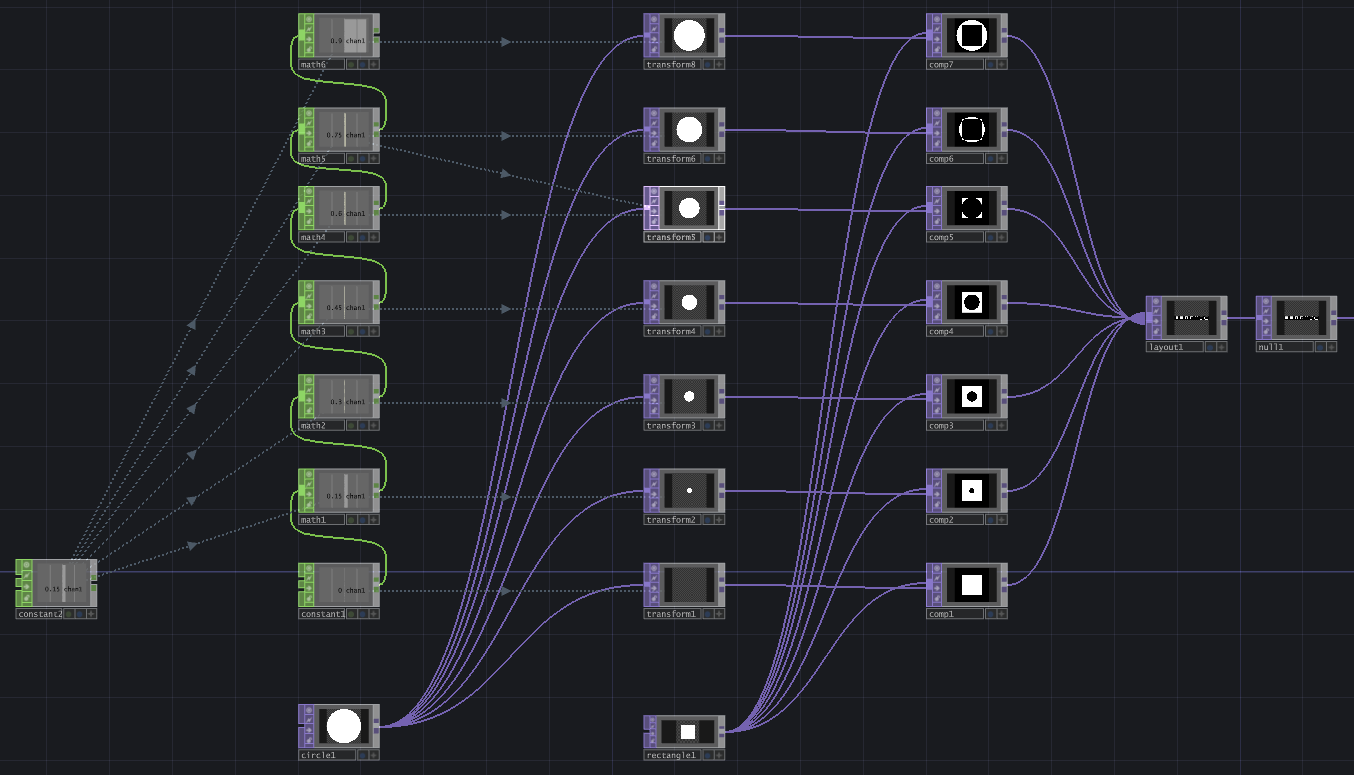This screenshot has height=775, width=1354.
Task: Lock the transform5 node
Action: point(655,222)
